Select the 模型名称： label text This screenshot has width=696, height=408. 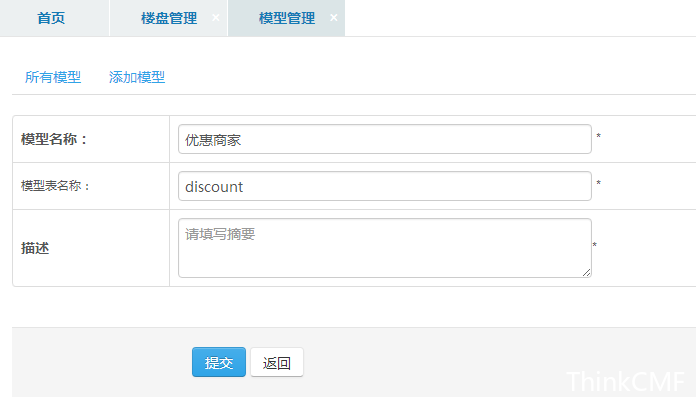tap(55, 139)
